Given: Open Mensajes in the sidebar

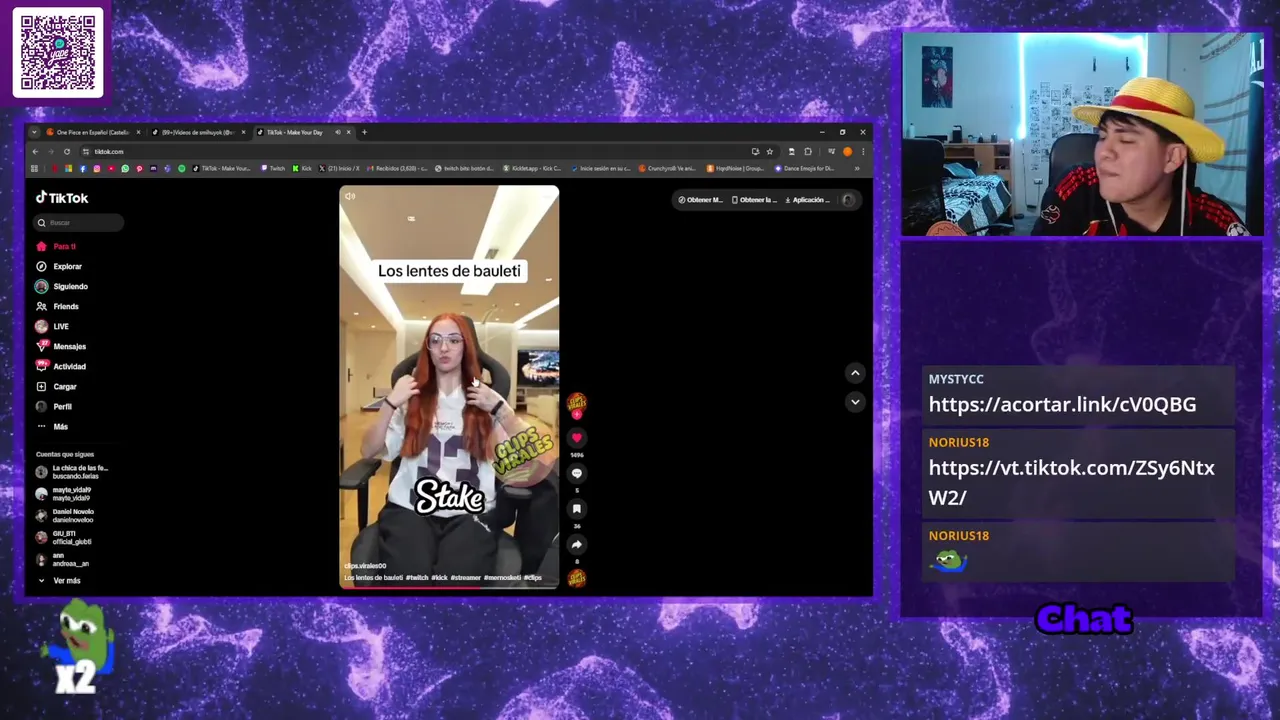Looking at the screenshot, I should (x=61, y=346).
